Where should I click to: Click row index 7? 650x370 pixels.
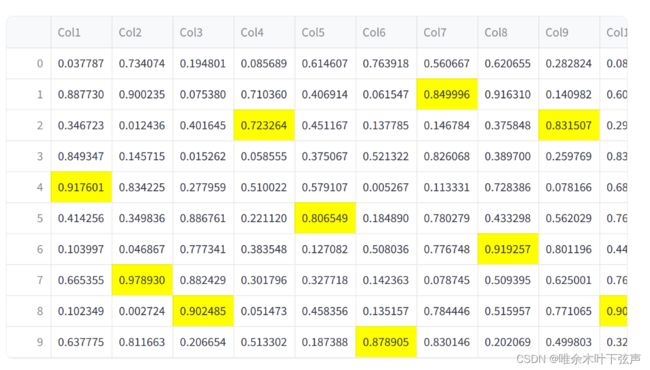click(29, 280)
